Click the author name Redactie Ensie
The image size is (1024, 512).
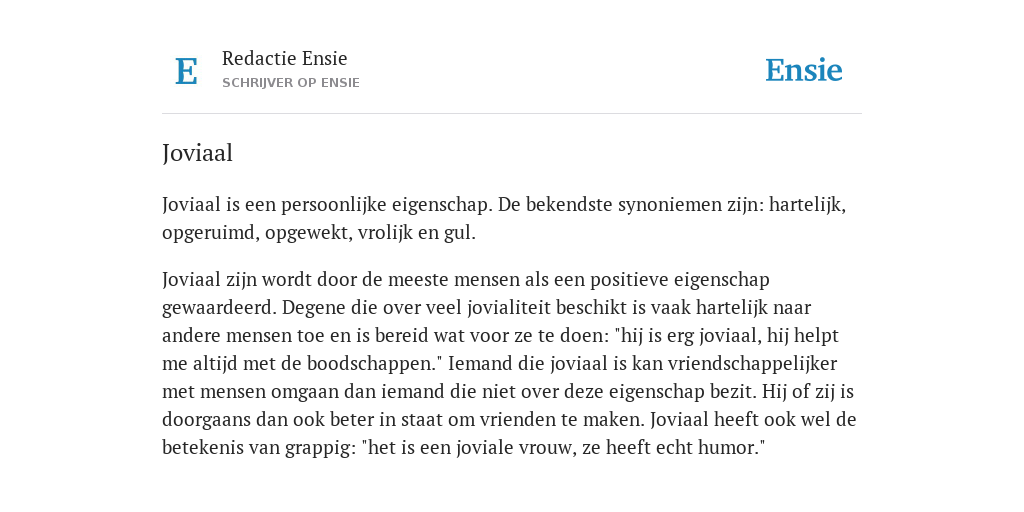coord(285,58)
